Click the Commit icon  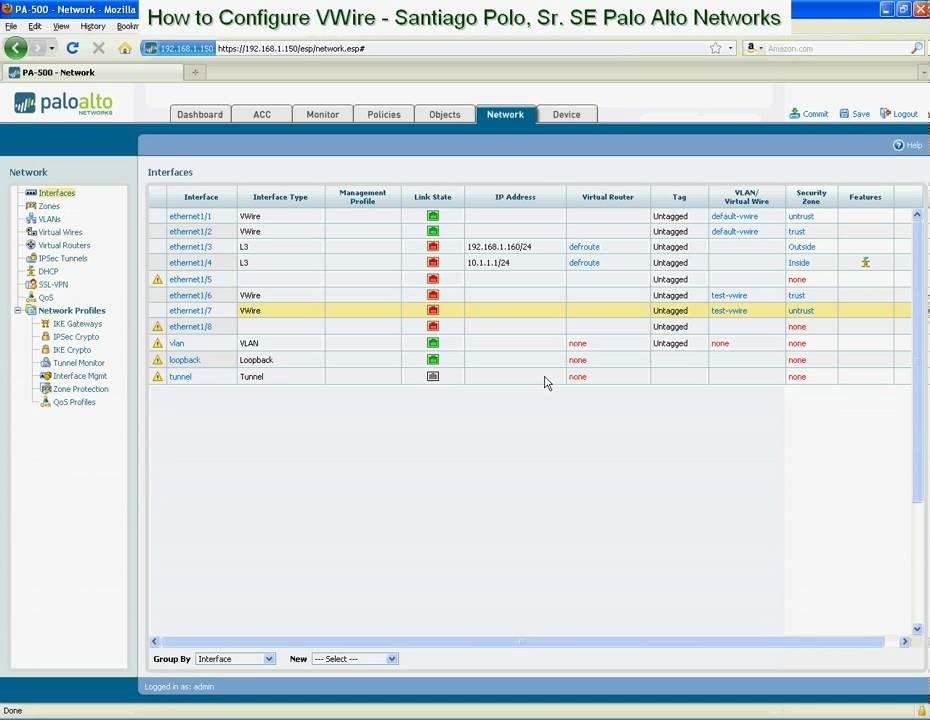tap(795, 113)
